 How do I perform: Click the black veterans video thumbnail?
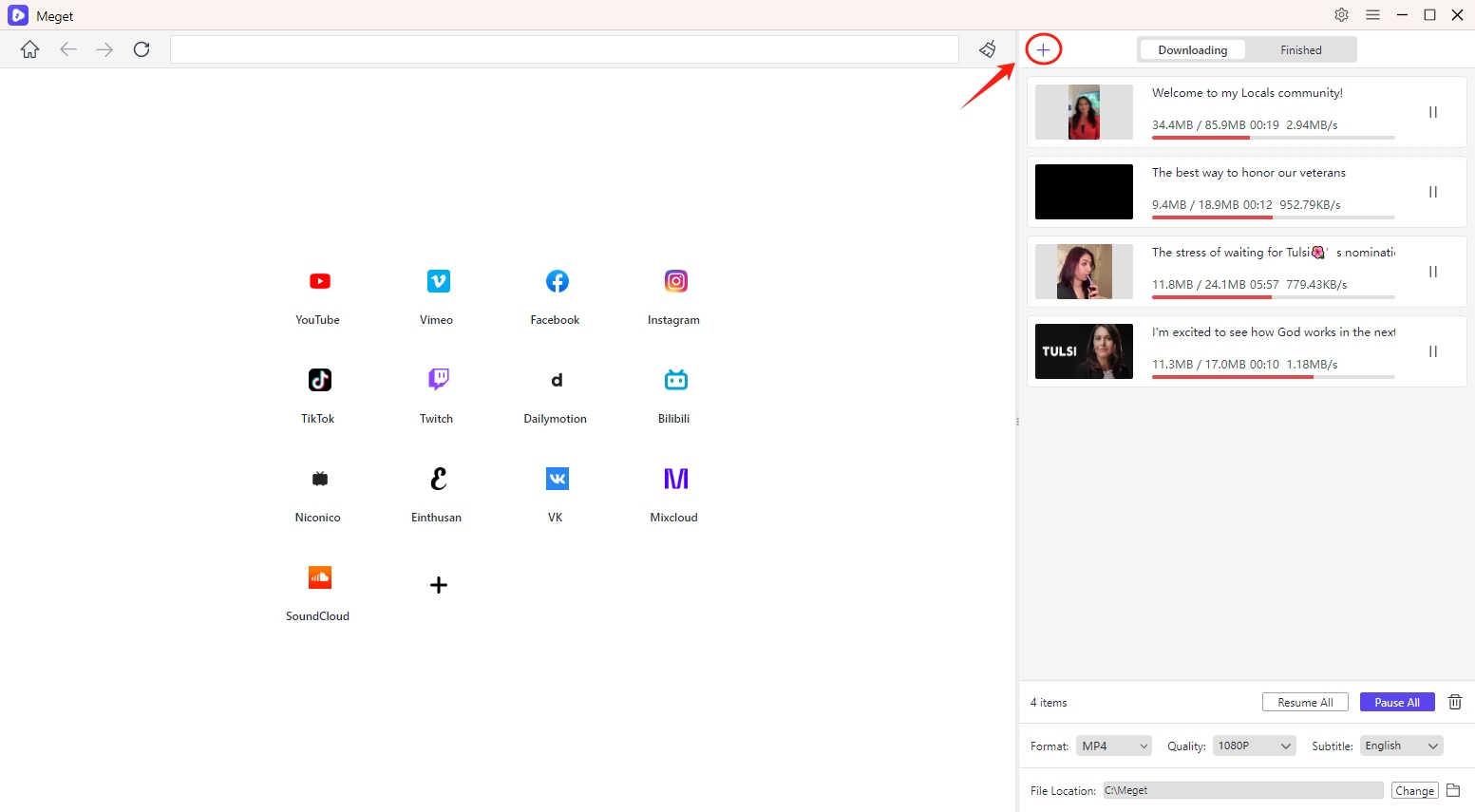(1084, 192)
